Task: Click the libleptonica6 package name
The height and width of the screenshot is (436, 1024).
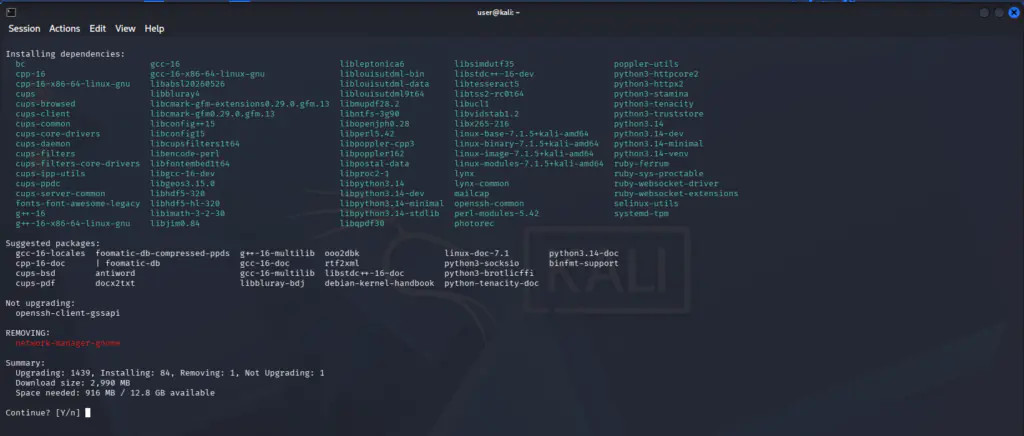Action: click(372, 64)
